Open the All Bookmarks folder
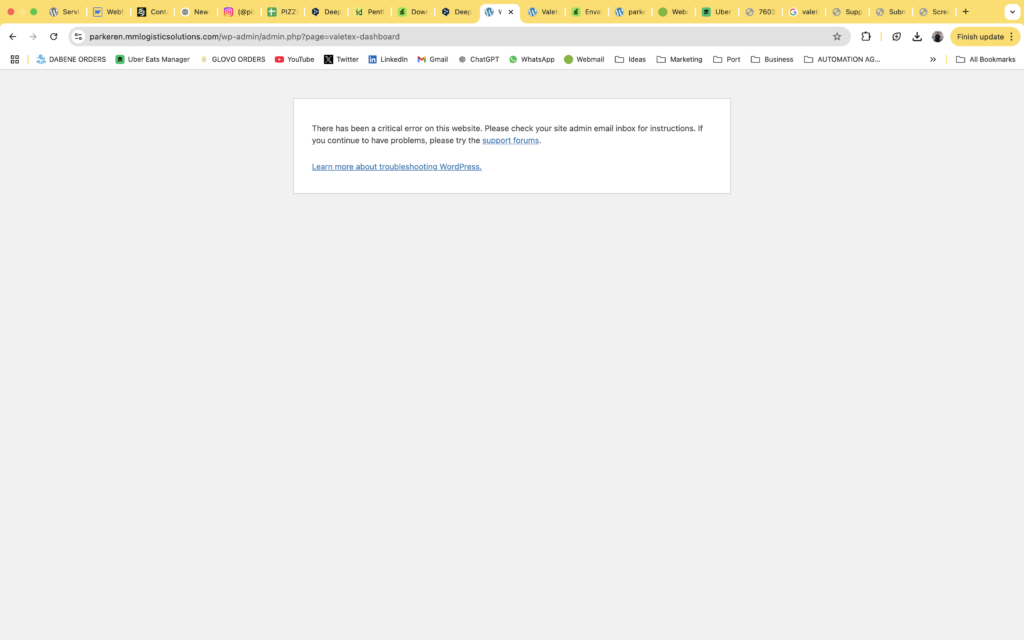1024x640 pixels. pyautogui.click(x=985, y=59)
